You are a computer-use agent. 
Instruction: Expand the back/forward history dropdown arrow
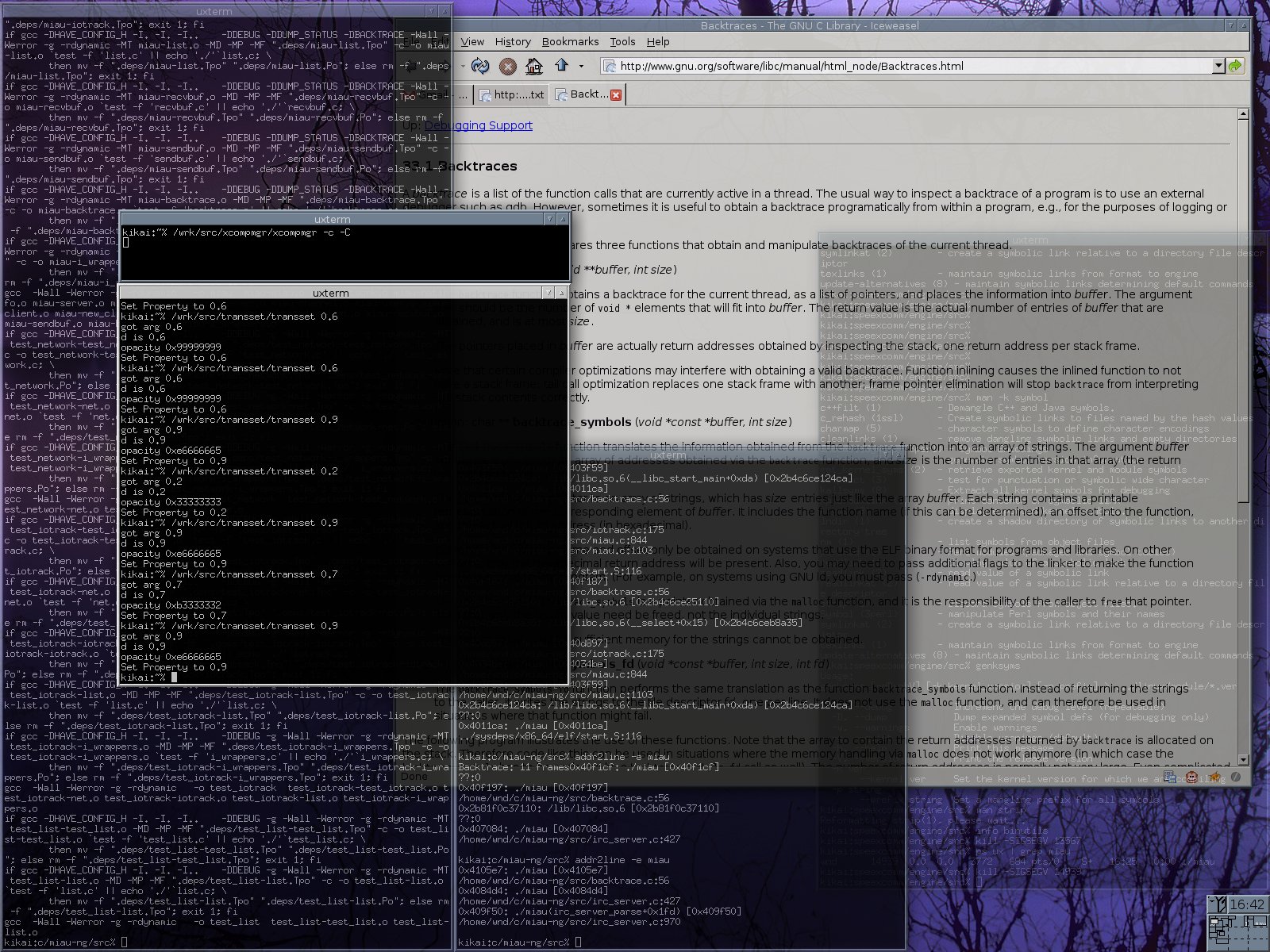tap(463, 66)
